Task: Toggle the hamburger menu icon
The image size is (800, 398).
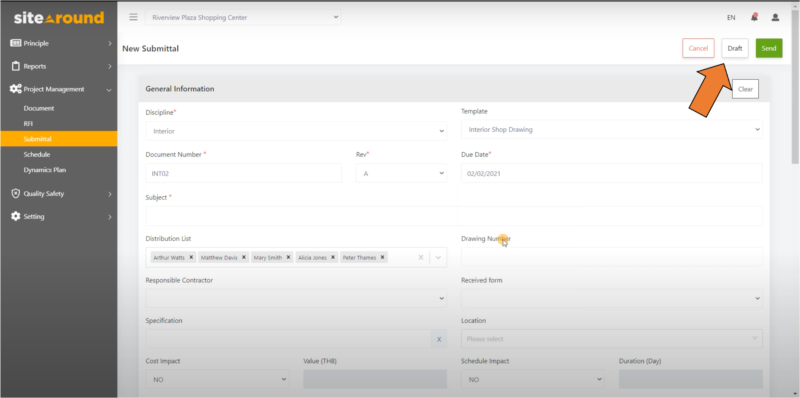Action: pyautogui.click(x=133, y=17)
